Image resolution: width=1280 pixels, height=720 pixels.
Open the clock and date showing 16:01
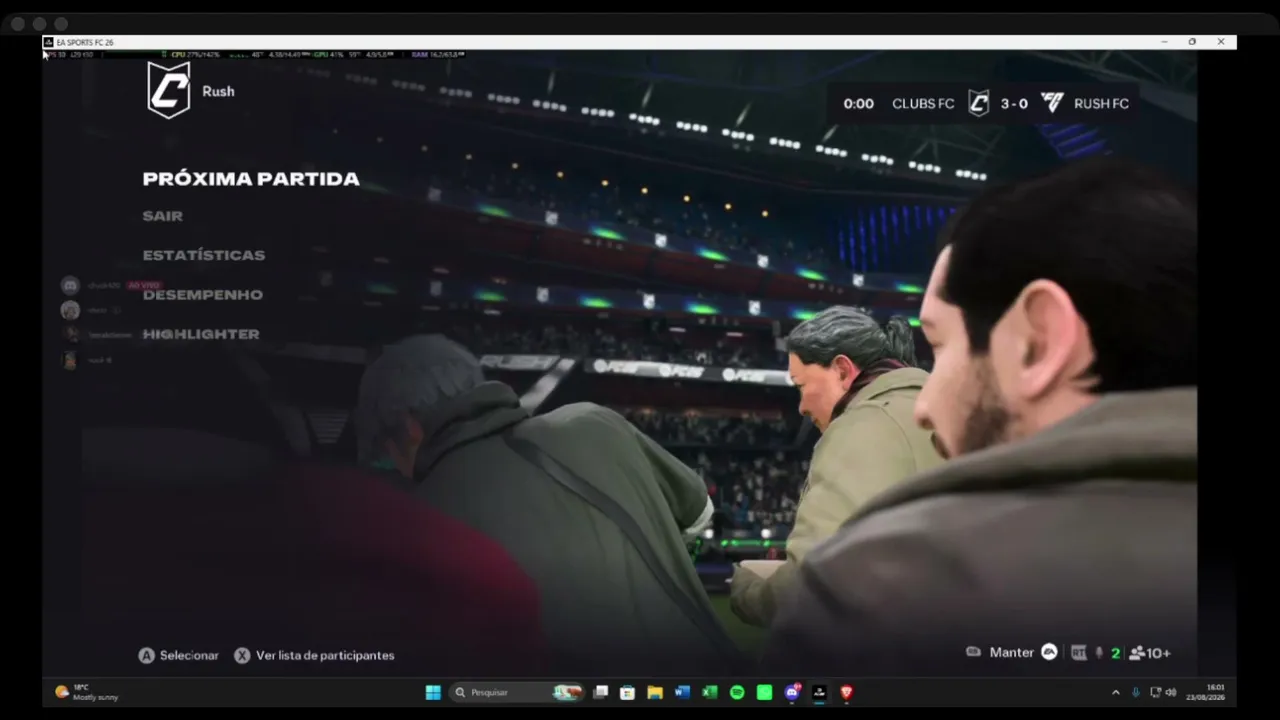pyautogui.click(x=1205, y=692)
